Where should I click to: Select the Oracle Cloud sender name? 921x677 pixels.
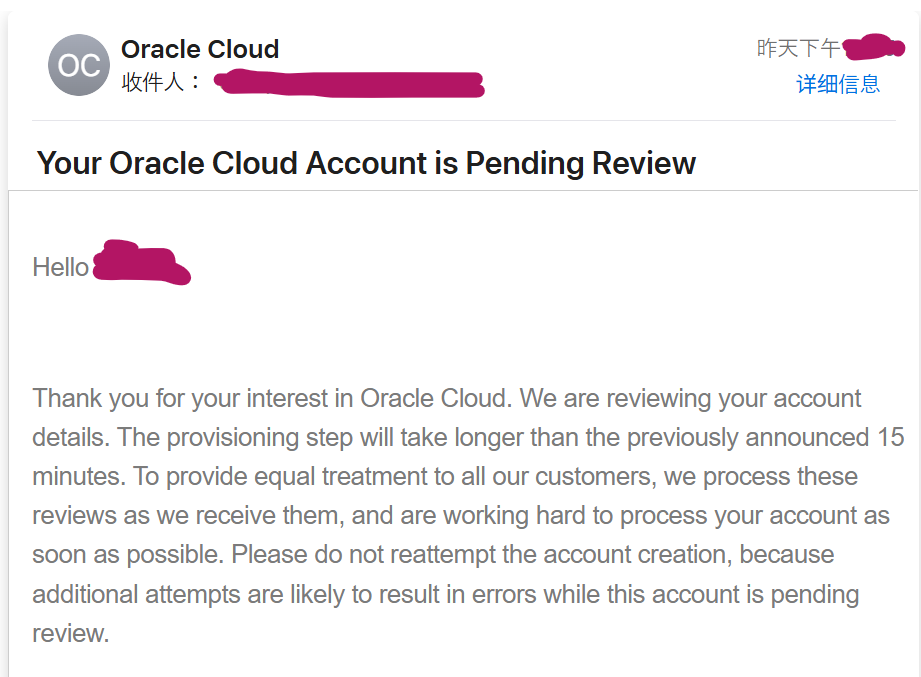[200, 49]
